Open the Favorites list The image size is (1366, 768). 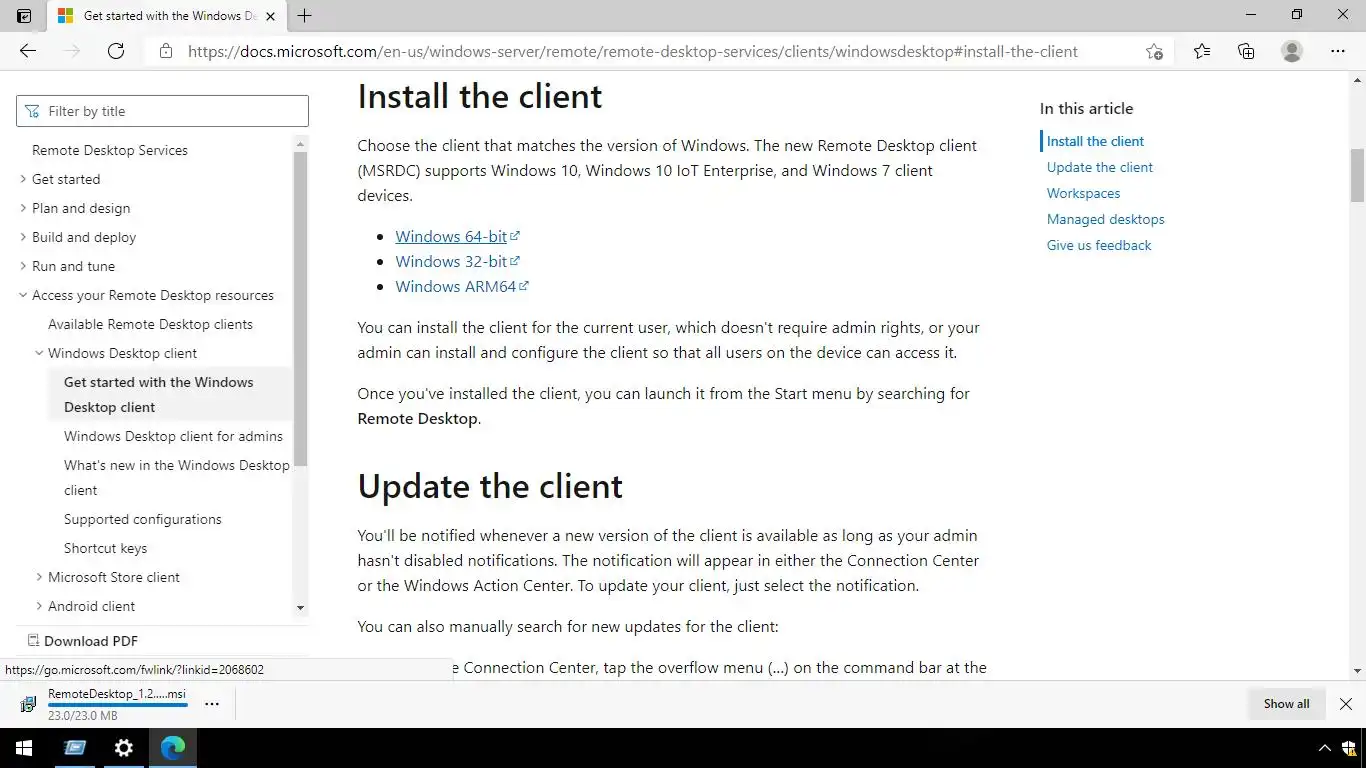[1201, 51]
